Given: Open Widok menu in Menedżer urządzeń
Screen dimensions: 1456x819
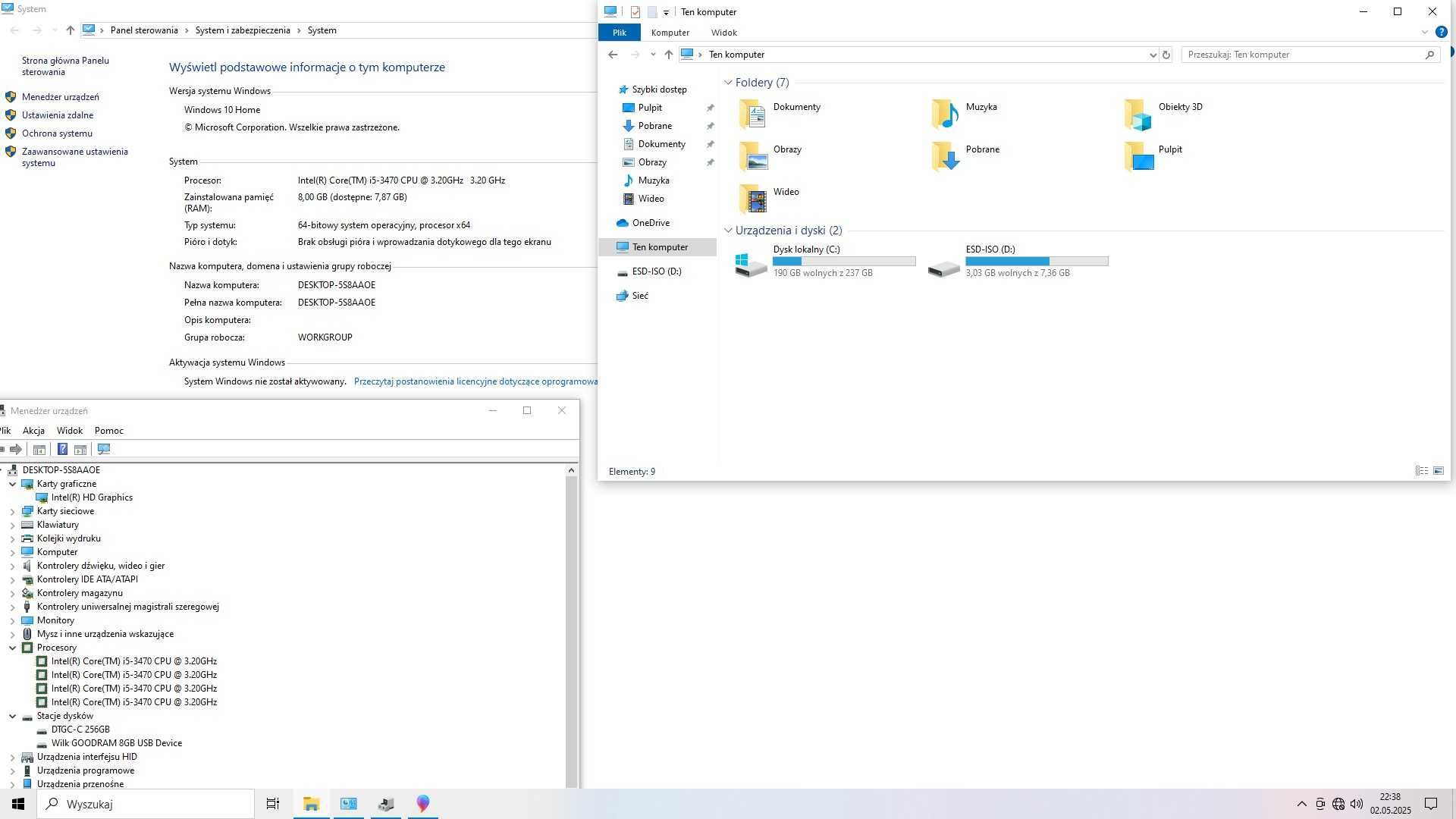Looking at the screenshot, I should pos(70,431).
